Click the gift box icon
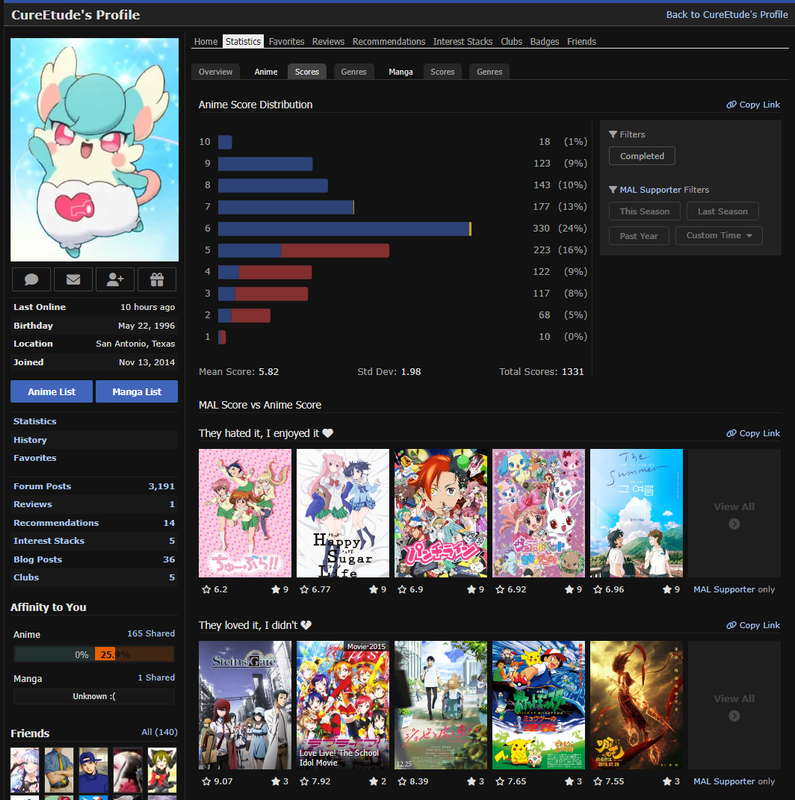Image resolution: width=795 pixels, height=800 pixels. click(157, 280)
